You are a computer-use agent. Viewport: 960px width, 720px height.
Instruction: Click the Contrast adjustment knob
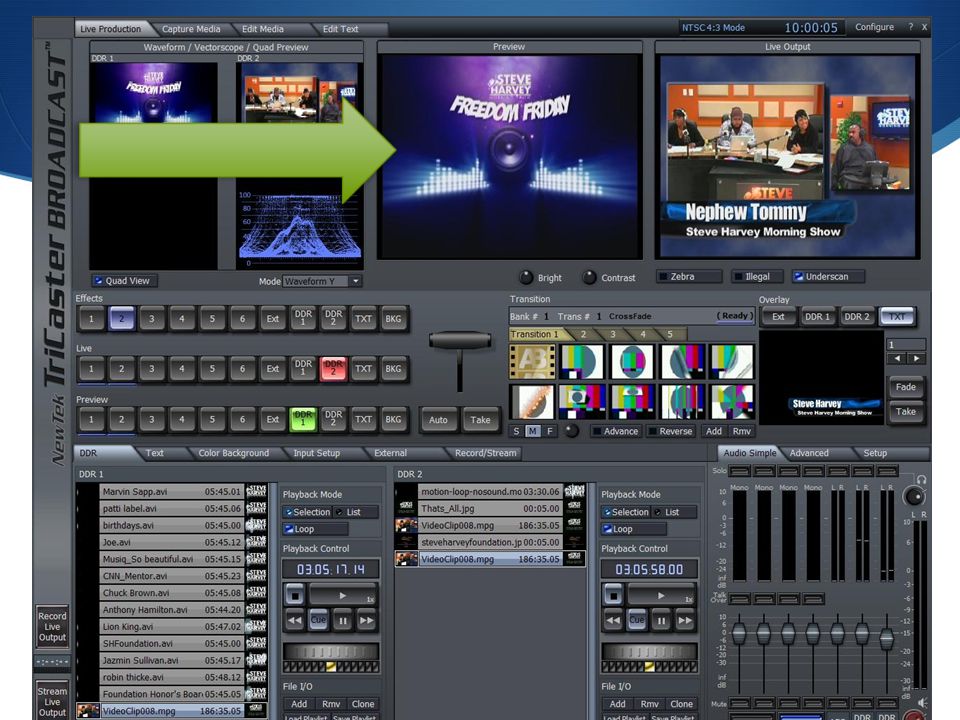pos(589,277)
